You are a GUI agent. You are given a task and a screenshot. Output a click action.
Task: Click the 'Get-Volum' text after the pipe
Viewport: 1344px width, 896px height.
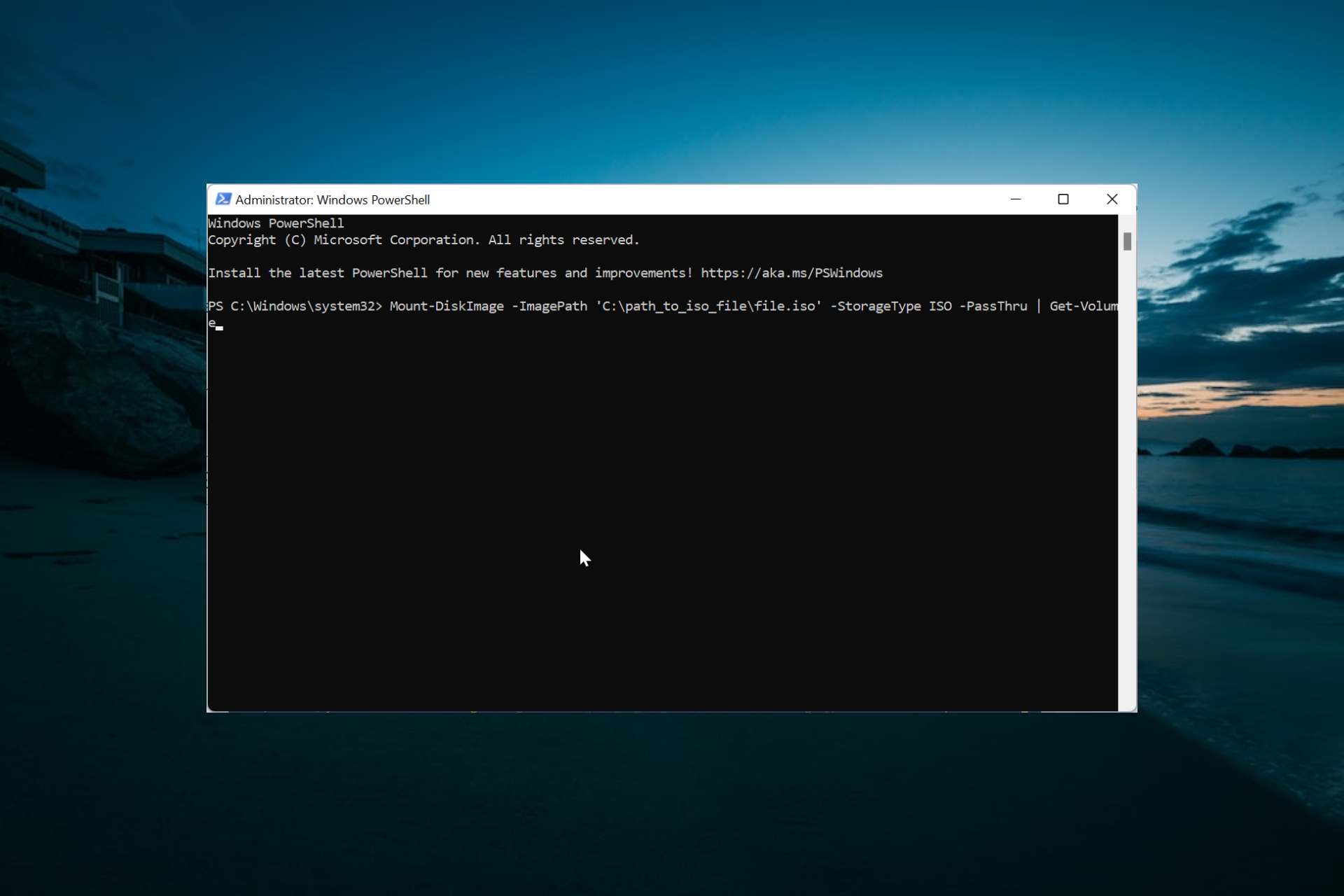point(1084,306)
